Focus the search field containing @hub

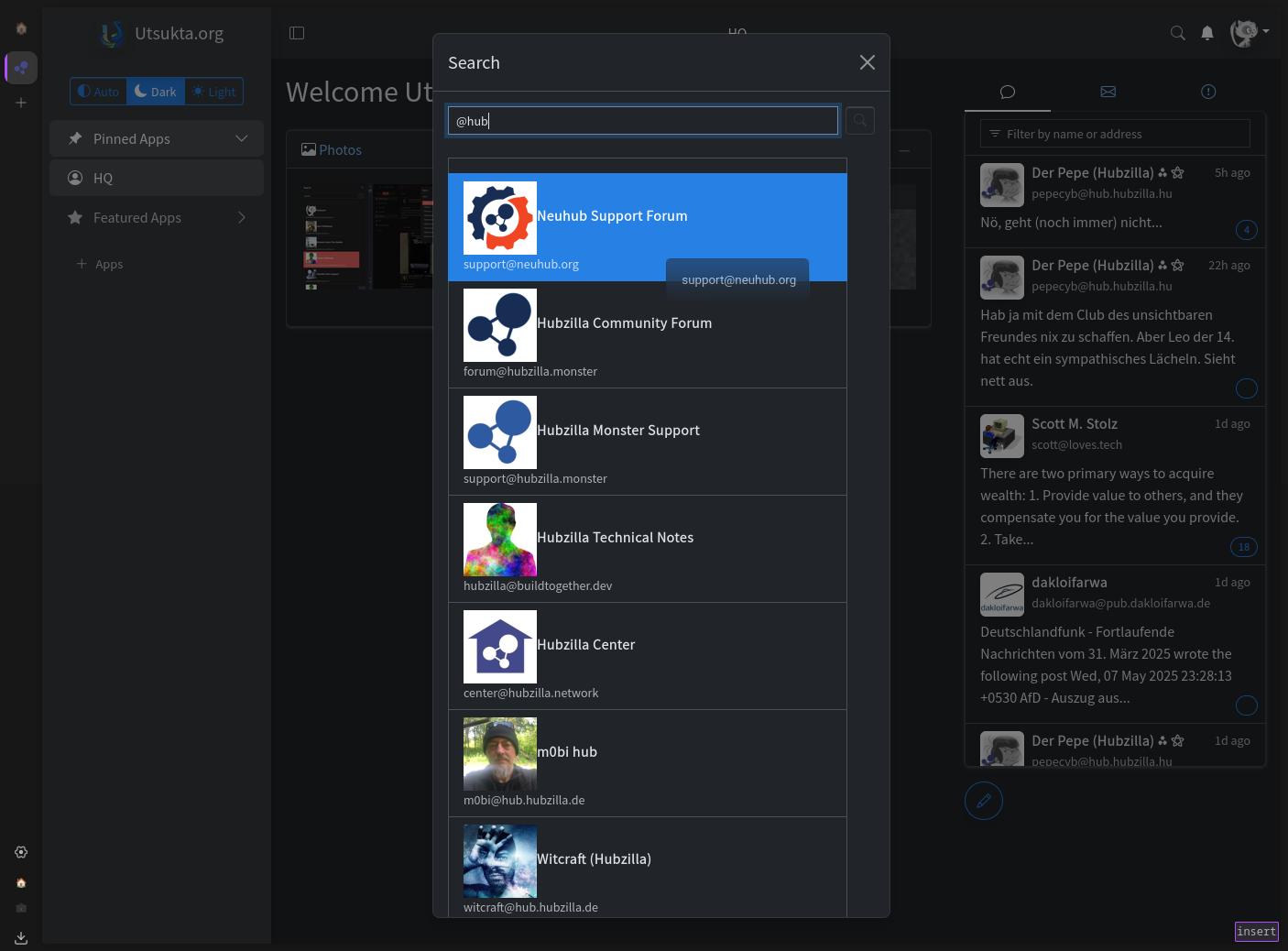[x=643, y=121]
